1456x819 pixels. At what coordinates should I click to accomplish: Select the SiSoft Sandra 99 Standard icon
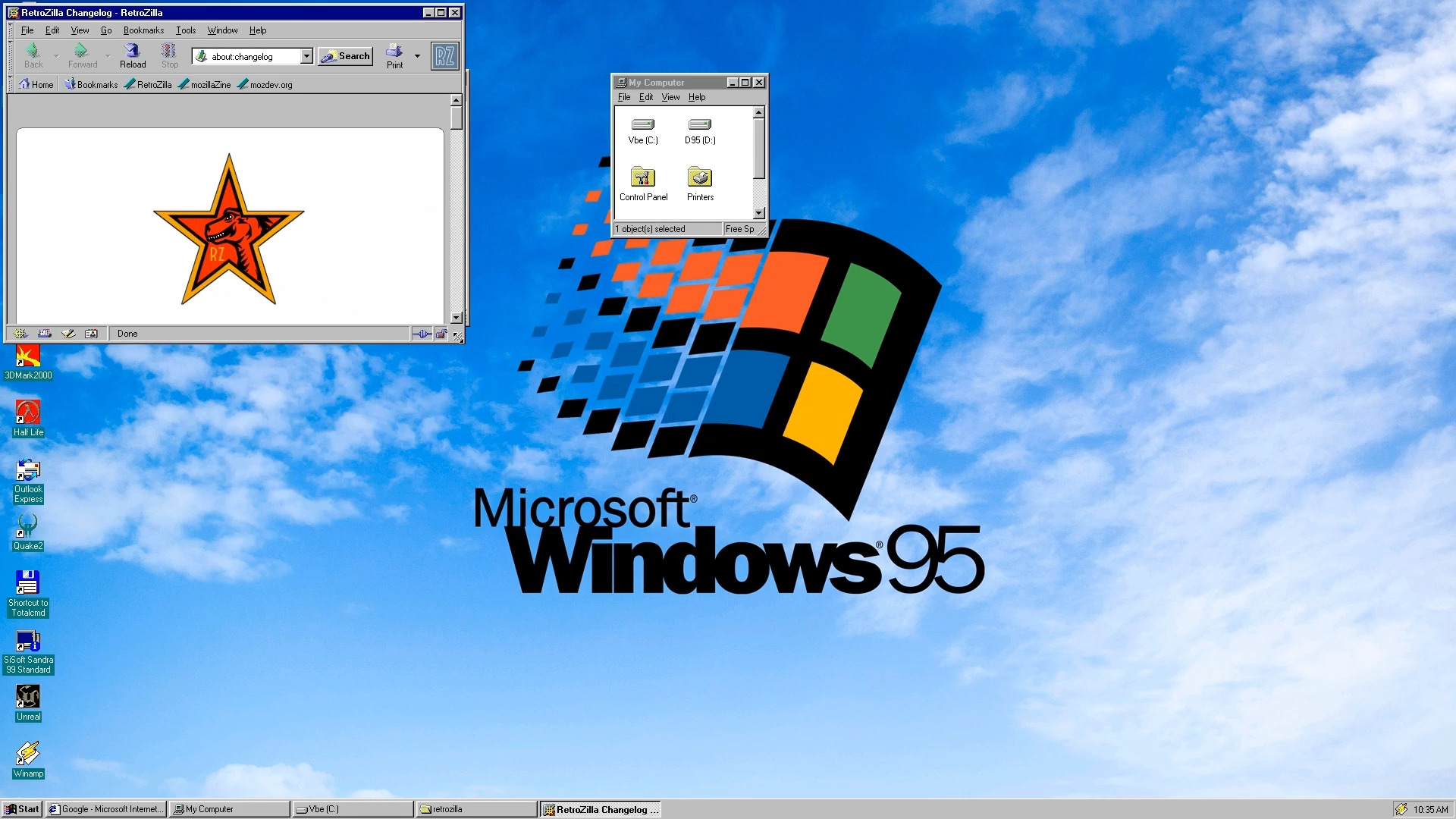click(28, 652)
